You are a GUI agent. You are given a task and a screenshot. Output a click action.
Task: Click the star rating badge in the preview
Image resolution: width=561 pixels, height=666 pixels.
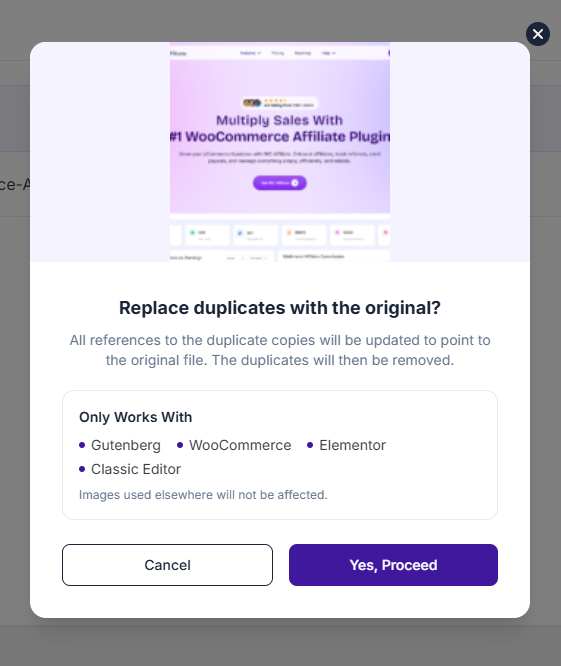[280, 103]
